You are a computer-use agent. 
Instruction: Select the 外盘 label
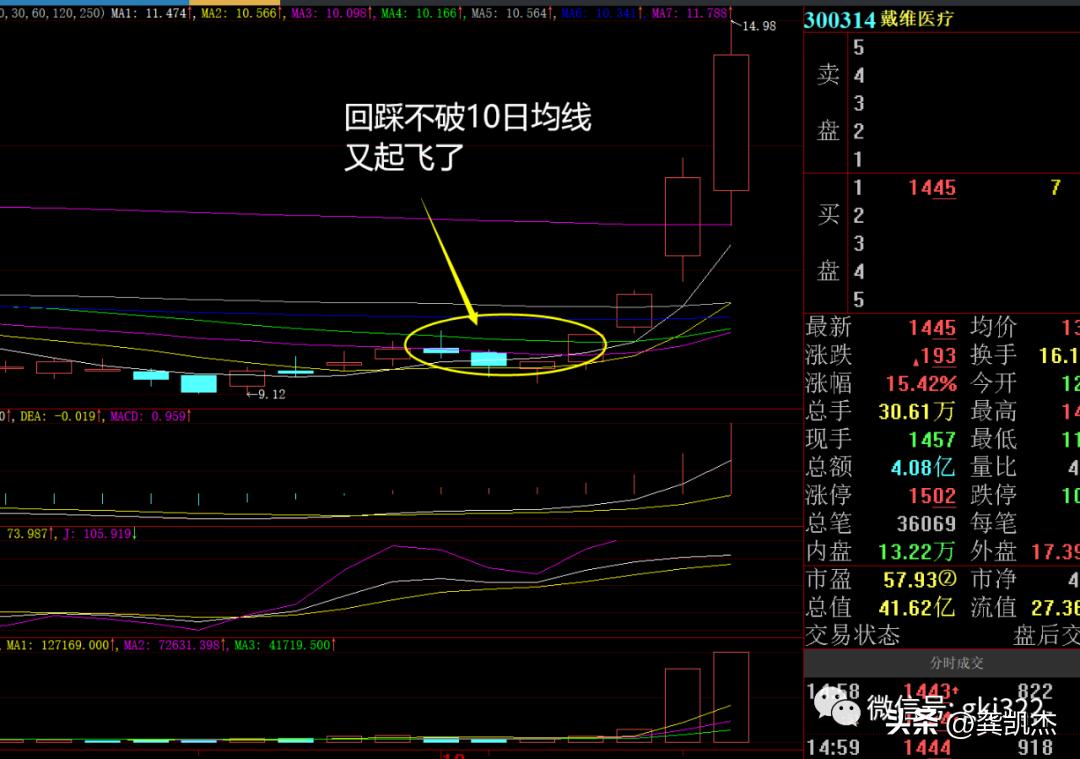point(993,551)
